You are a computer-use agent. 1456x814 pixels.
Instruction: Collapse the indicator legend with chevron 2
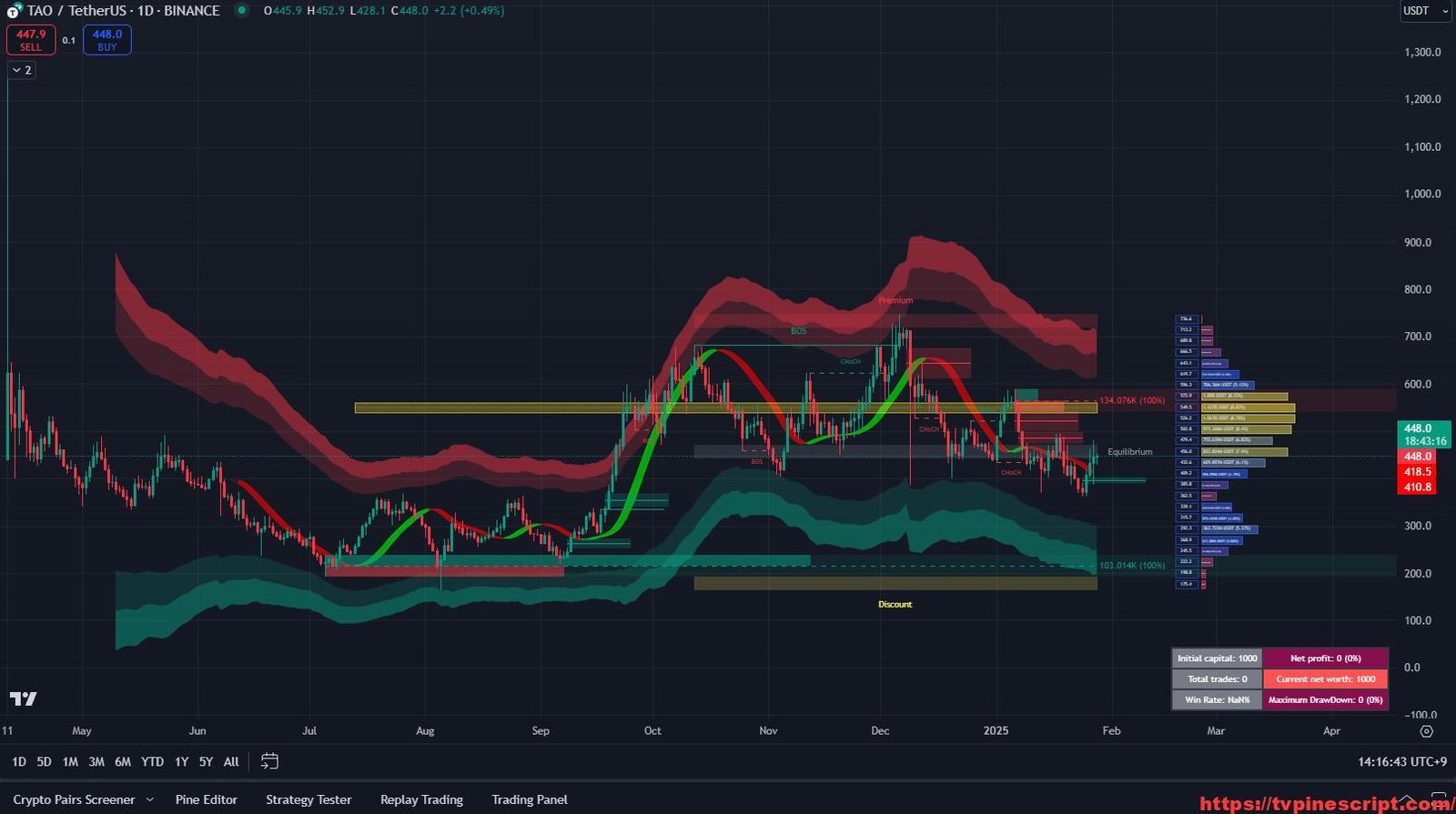(x=22, y=70)
